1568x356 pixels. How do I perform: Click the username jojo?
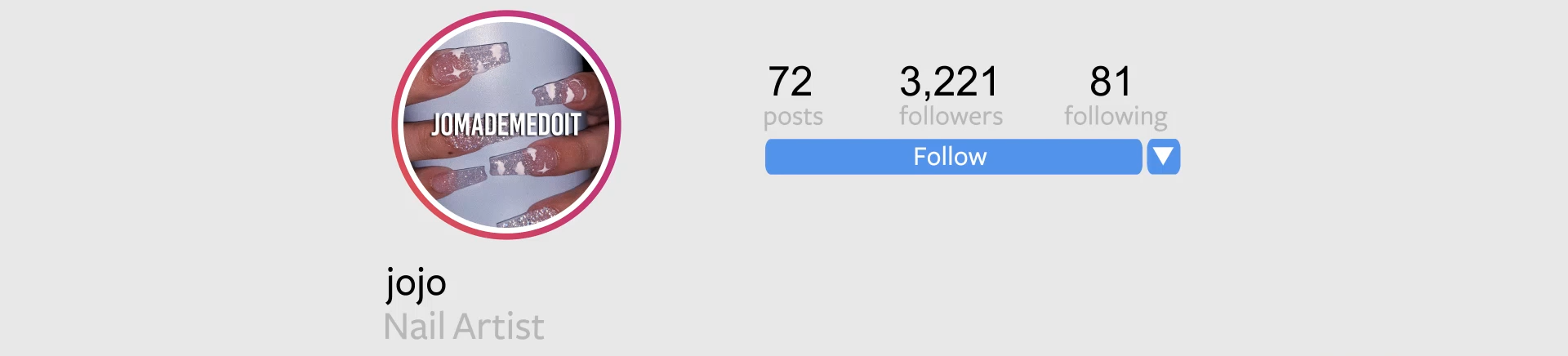coord(416,283)
